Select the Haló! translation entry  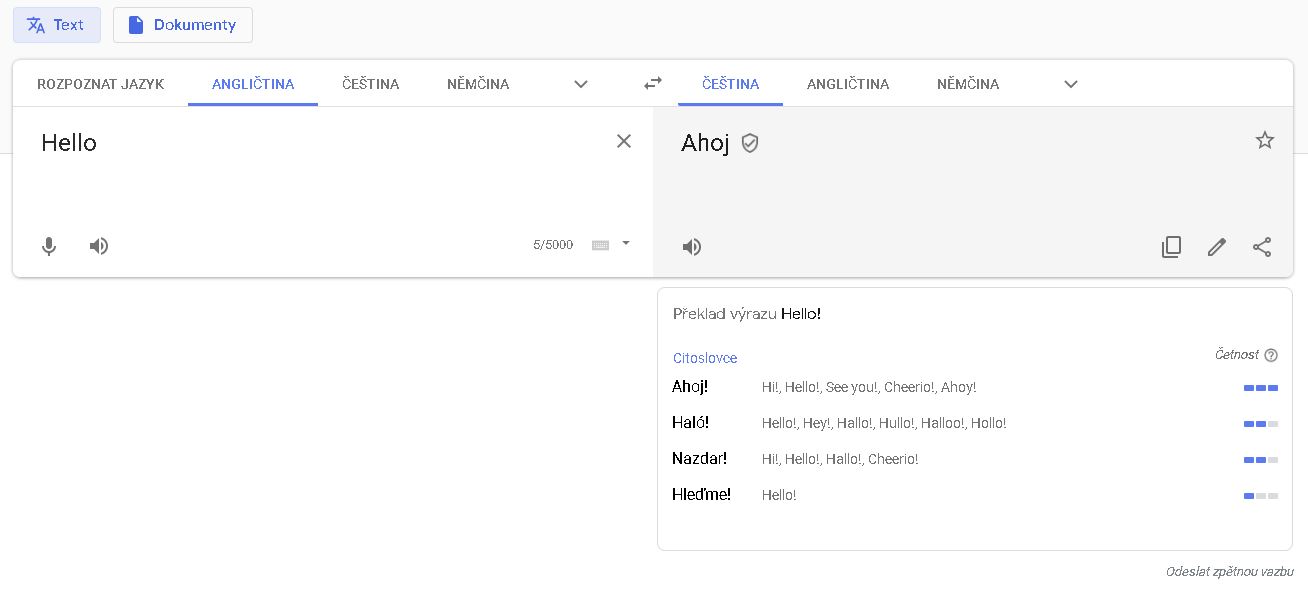(x=690, y=423)
